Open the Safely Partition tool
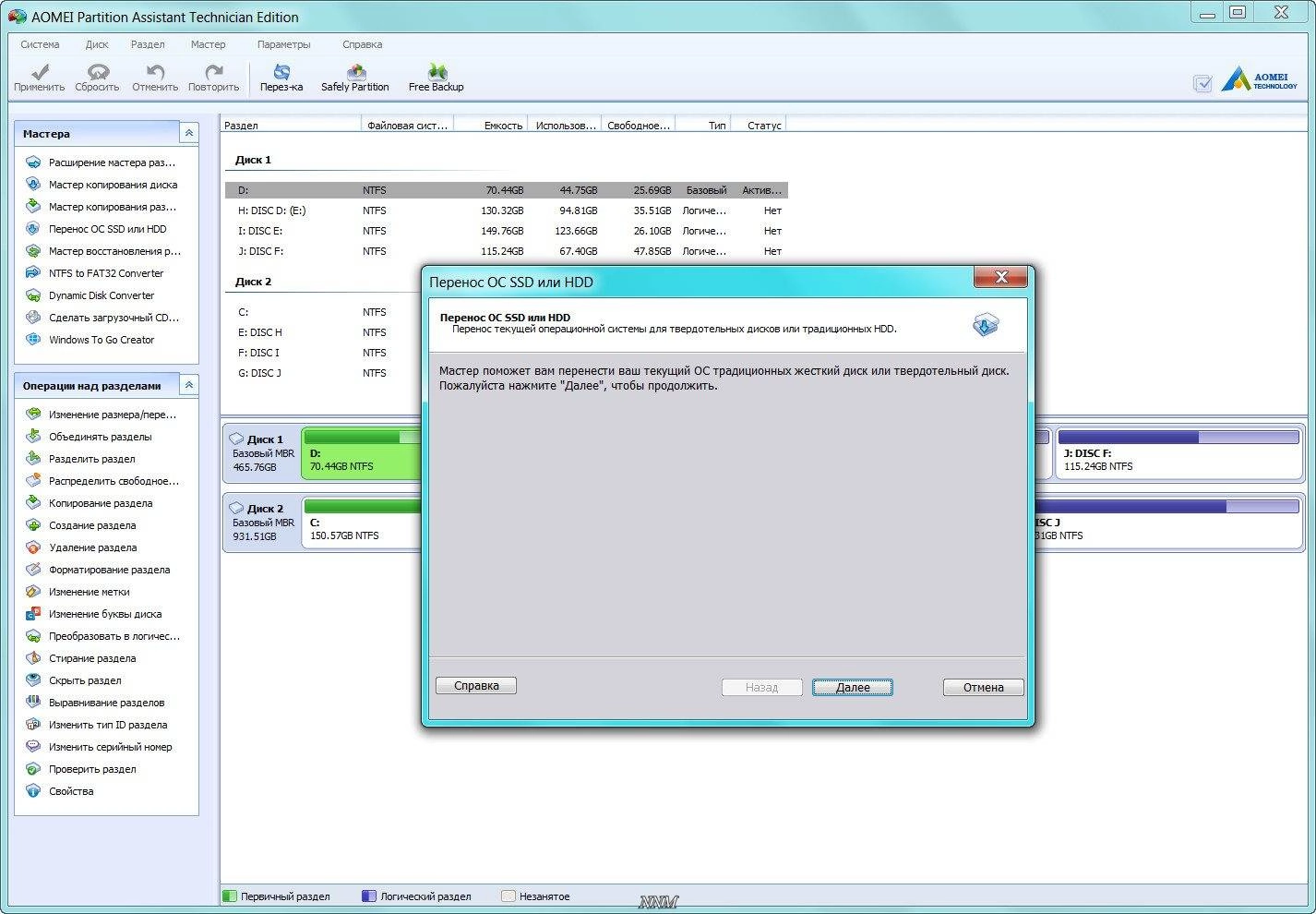Viewport: 1316px width, 914px height. pyautogui.click(x=355, y=78)
